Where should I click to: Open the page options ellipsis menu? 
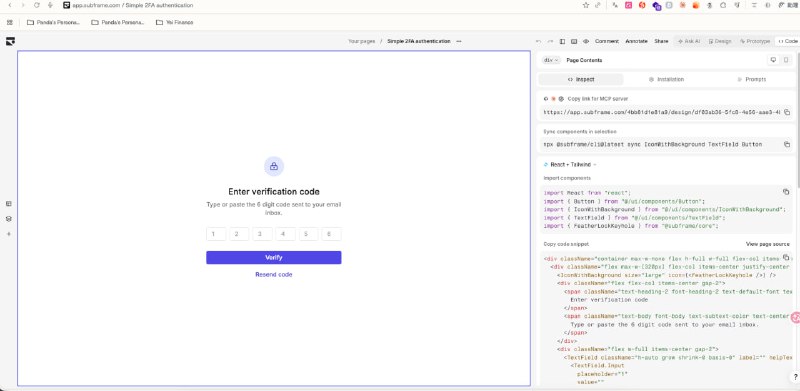[x=459, y=41]
